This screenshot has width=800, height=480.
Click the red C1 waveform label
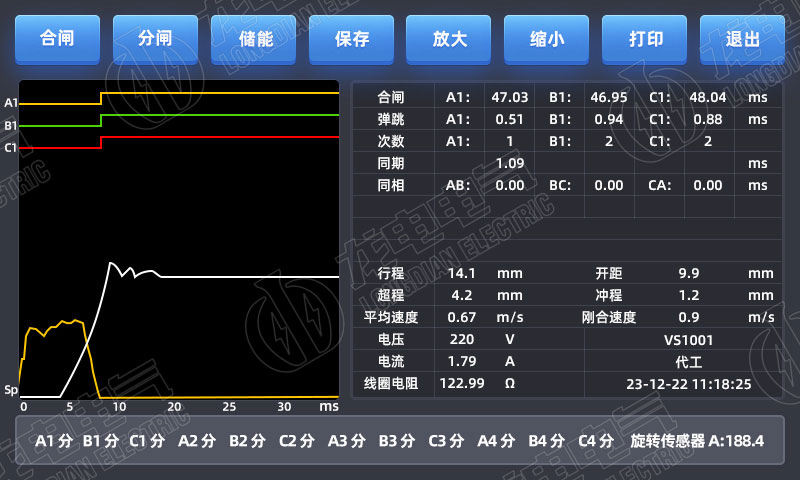(11, 148)
